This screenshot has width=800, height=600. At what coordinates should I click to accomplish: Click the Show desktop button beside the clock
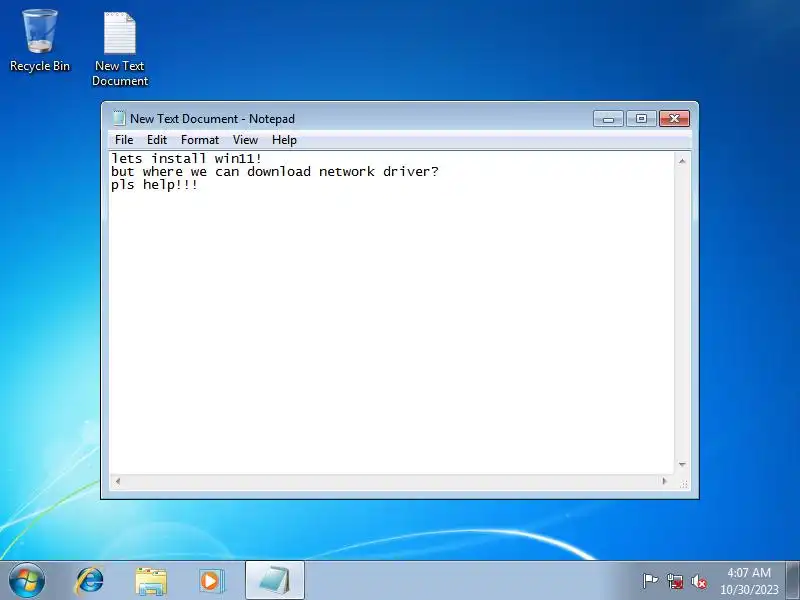point(793,581)
